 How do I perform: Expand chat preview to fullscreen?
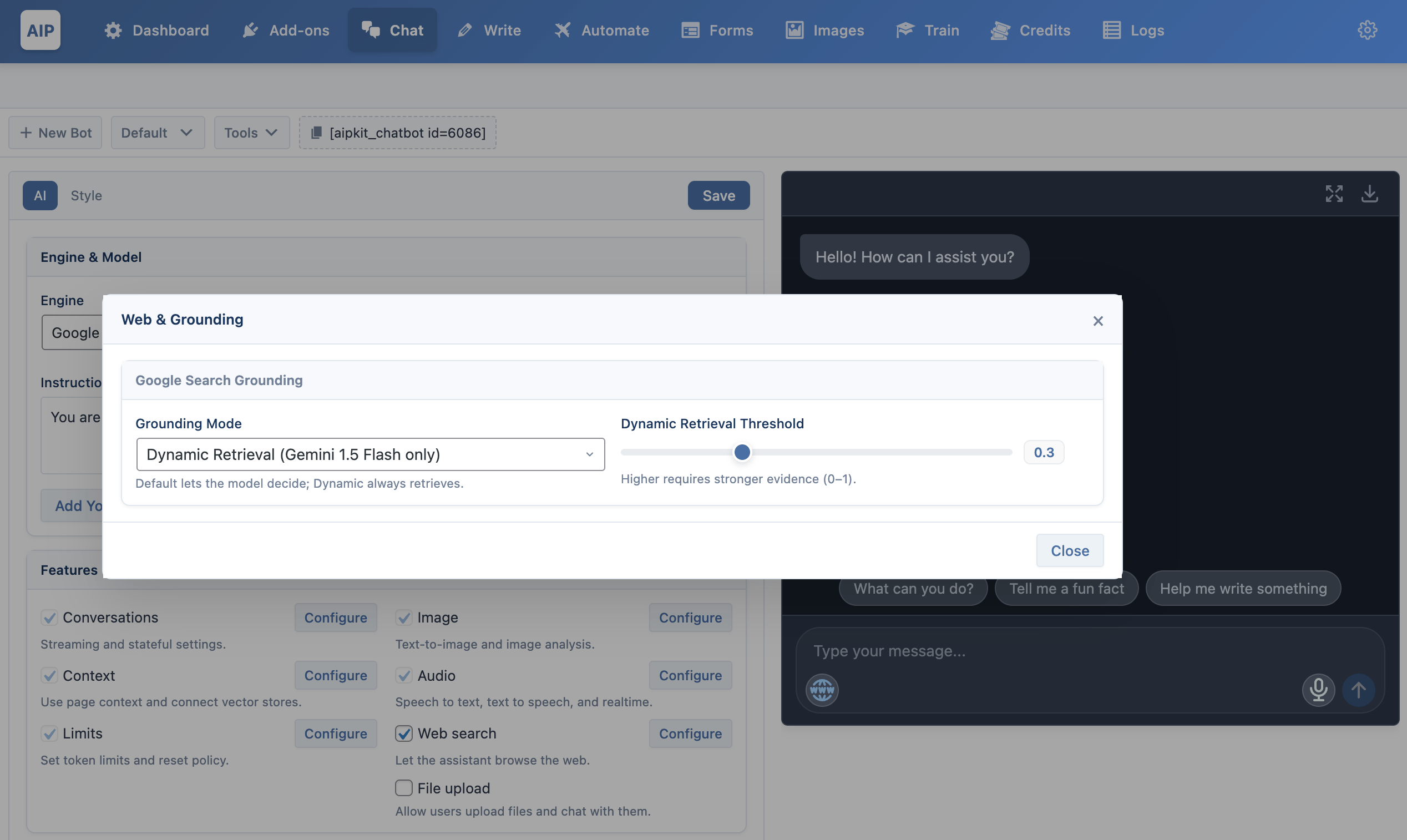1334,194
